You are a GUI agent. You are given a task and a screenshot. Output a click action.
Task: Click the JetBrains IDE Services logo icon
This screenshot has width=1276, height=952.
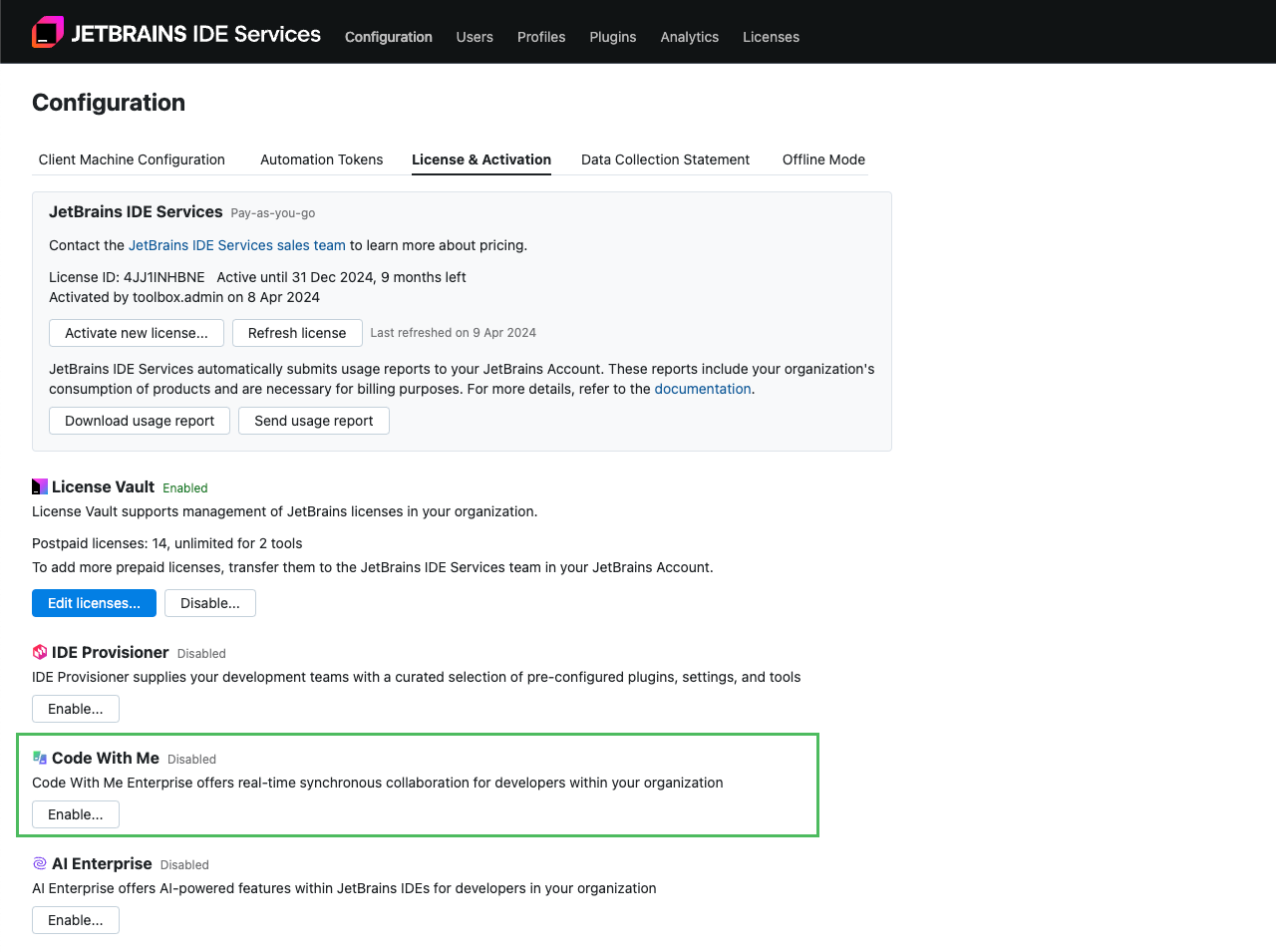point(48,32)
